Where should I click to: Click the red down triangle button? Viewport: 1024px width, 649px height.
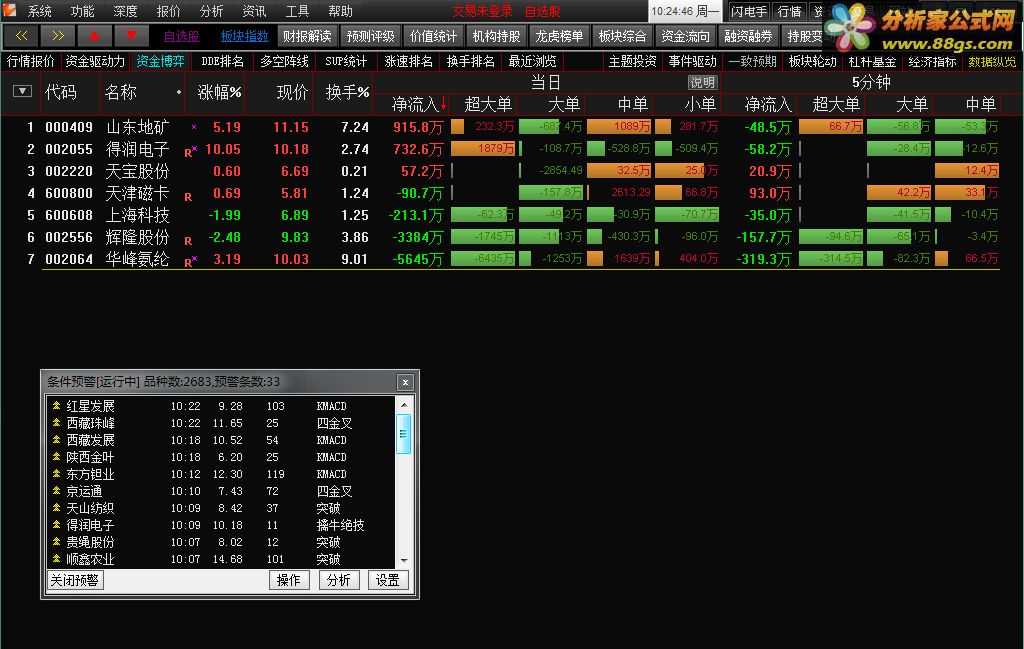point(131,35)
